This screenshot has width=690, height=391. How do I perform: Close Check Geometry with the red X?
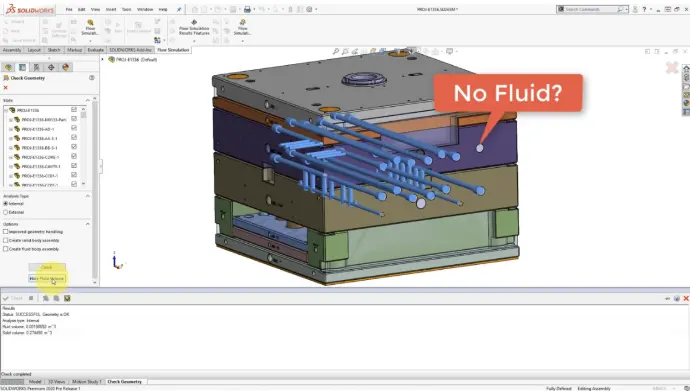coord(6,88)
